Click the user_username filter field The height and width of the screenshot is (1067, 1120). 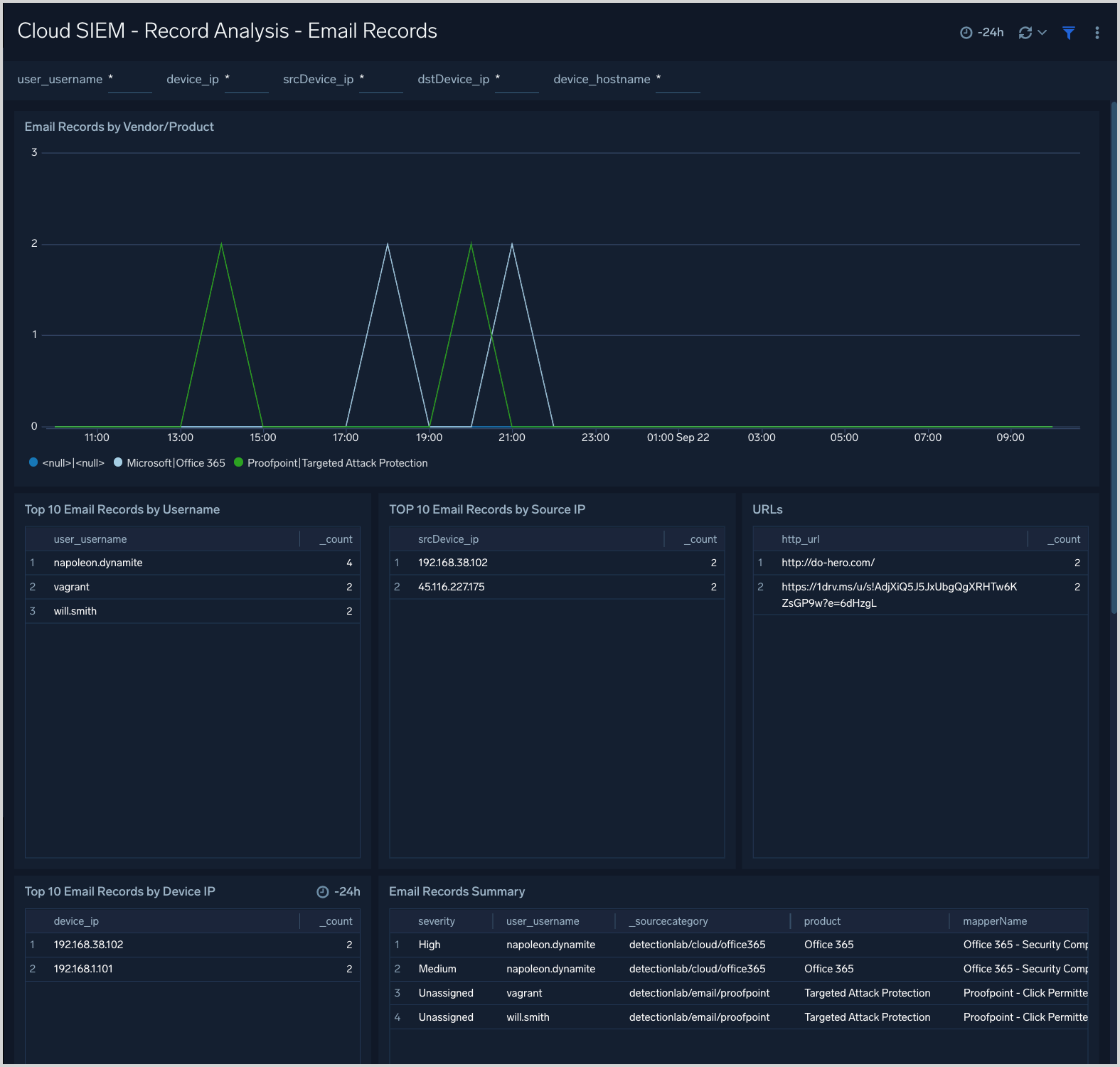[130, 80]
